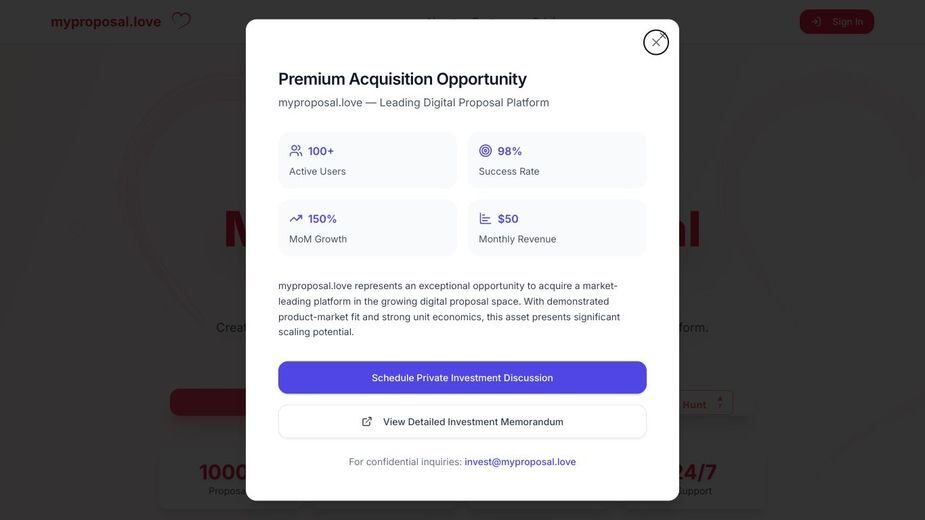The height and width of the screenshot is (520, 925).
Task: Click the upvote arrow on Hunt badge
Action: 720,403
